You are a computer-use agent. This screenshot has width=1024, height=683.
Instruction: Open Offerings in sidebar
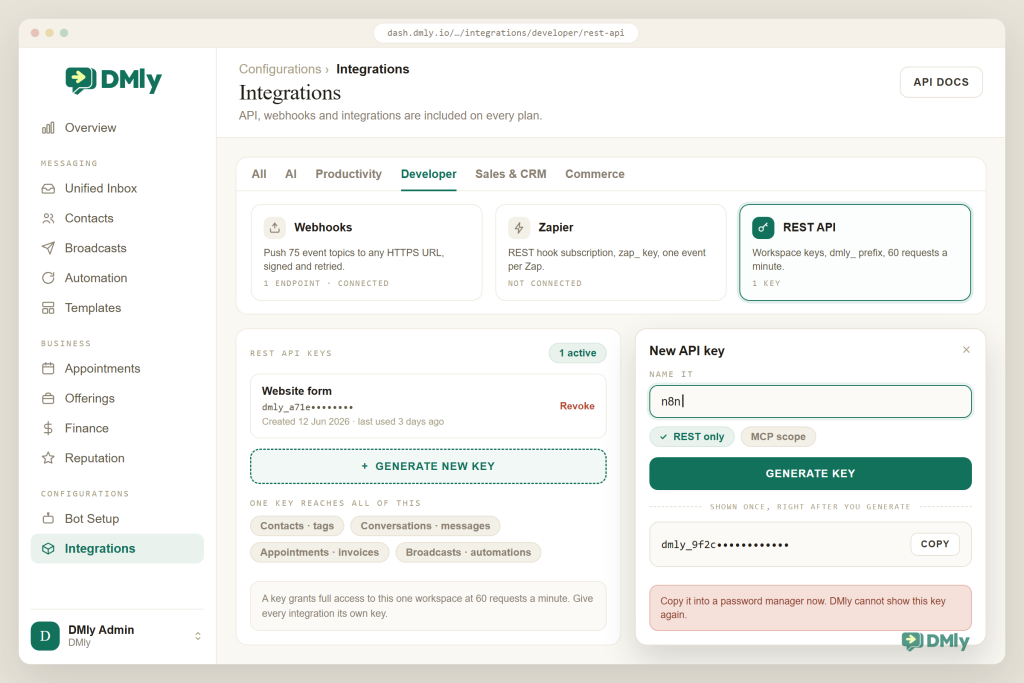coord(118,398)
